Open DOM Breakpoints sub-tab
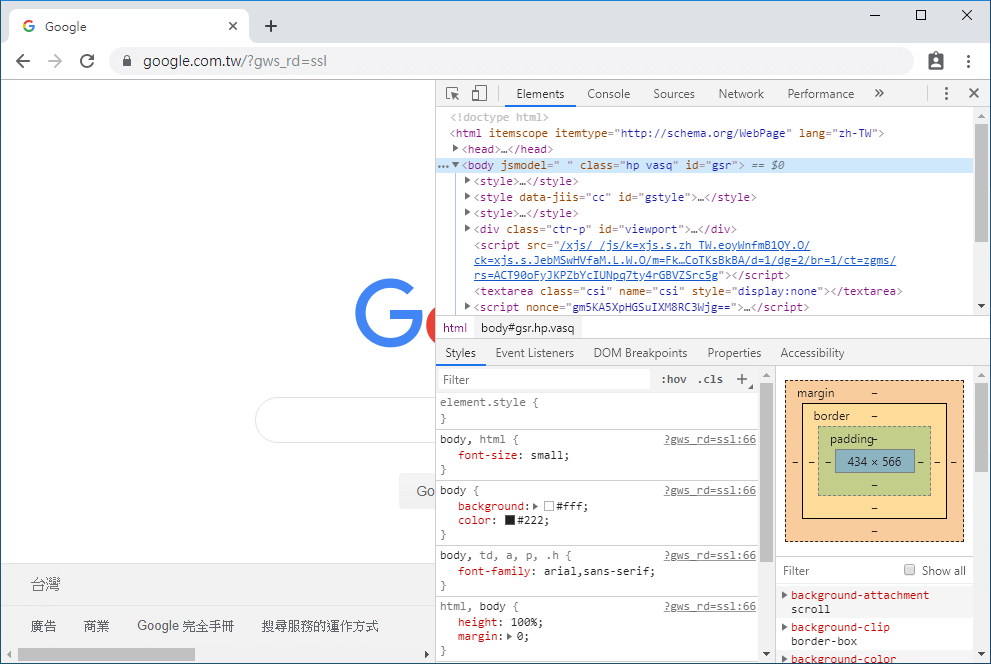This screenshot has width=991, height=664. point(640,353)
